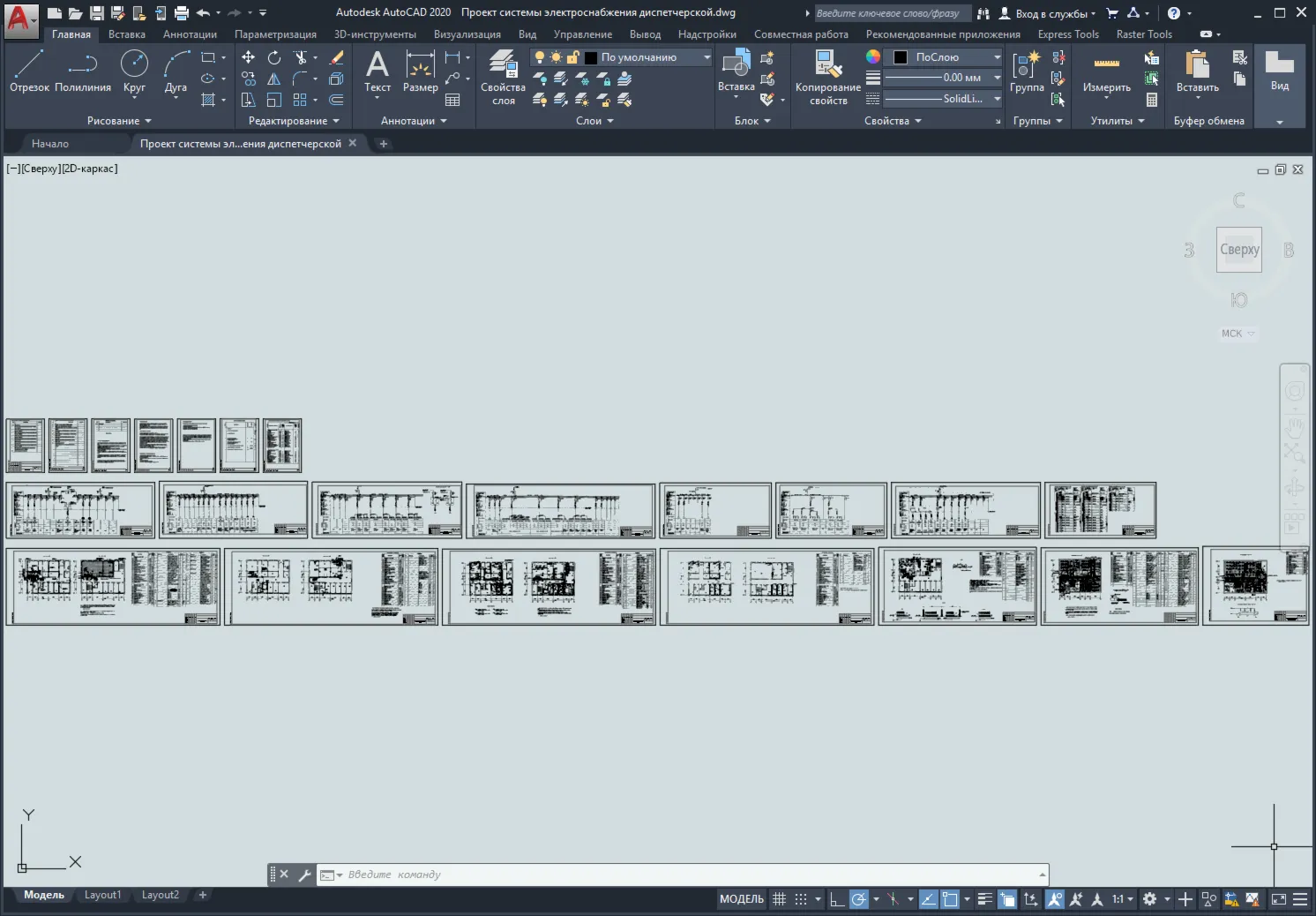Click the Сверху ViewCube face
The width and height of the screenshot is (1316, 916).
[x=1239, y=250]
